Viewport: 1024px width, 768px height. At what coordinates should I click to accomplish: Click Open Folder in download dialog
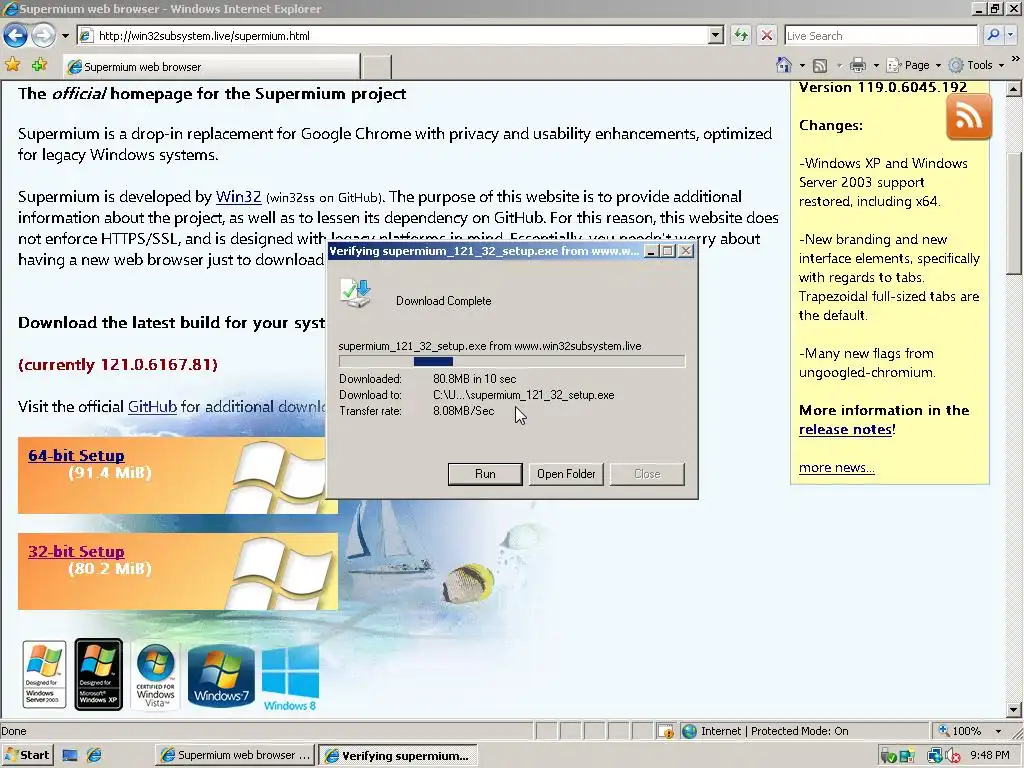click(566, 474)
